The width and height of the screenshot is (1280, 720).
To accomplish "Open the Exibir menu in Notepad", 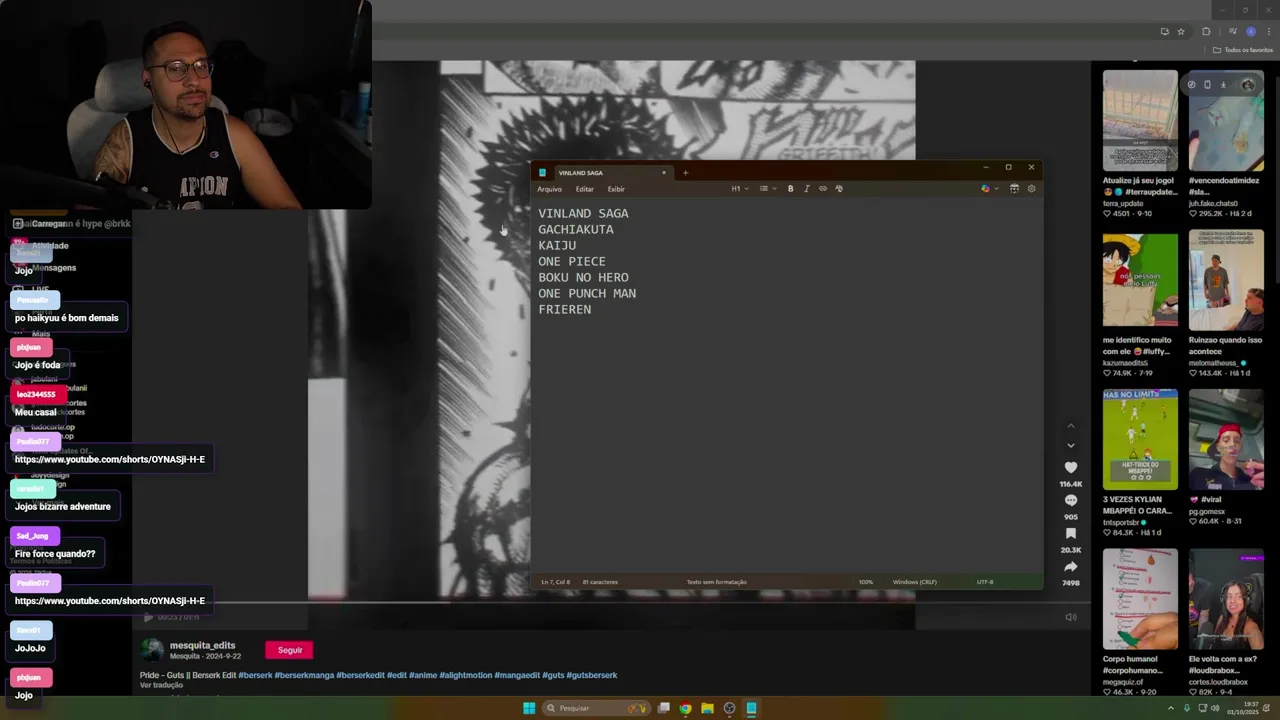I will pos(616,189).
